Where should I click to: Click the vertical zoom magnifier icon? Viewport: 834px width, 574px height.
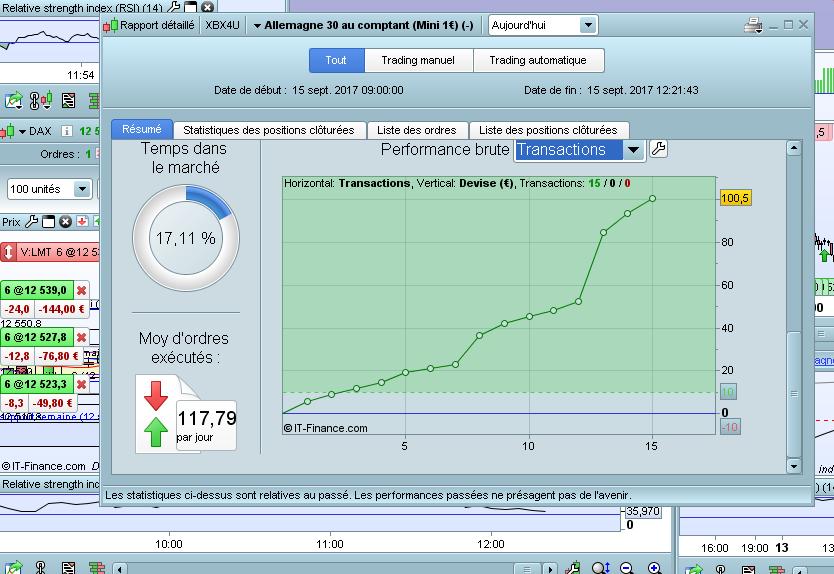tap(601, 568)
